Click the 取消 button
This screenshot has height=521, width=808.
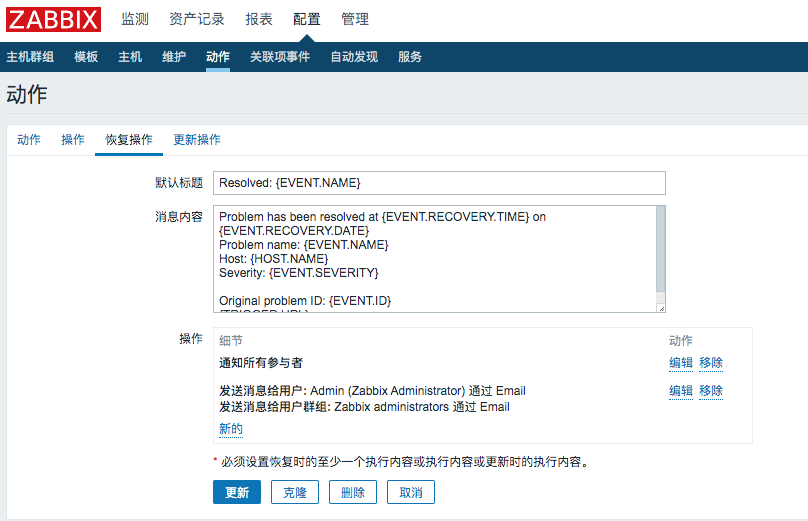tap(411, 492)
